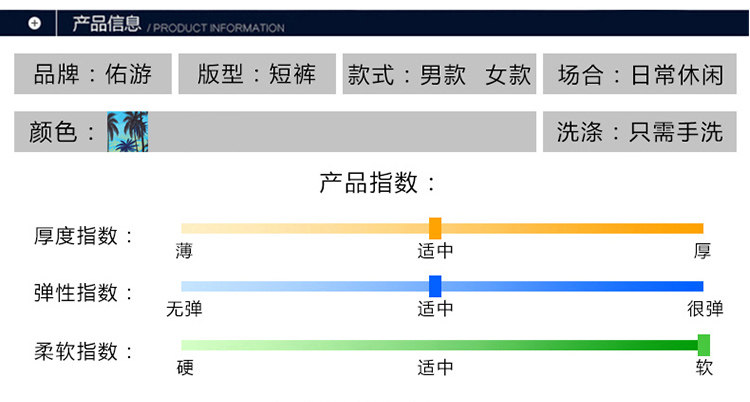The width and height of the screenshot is (750, 402).
Task: Click the 场合：日常休闲 occasion box
Action: point(639,75)
